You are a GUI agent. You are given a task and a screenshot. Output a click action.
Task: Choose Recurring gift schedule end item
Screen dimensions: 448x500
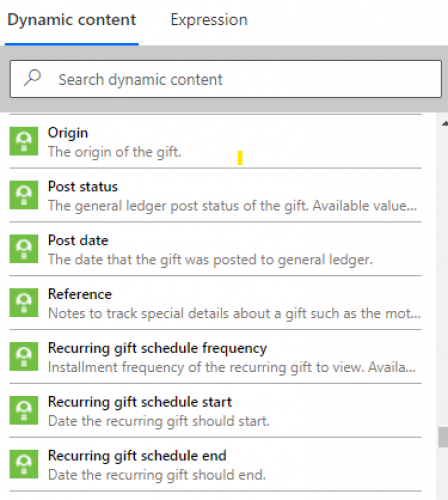(216, 464)
